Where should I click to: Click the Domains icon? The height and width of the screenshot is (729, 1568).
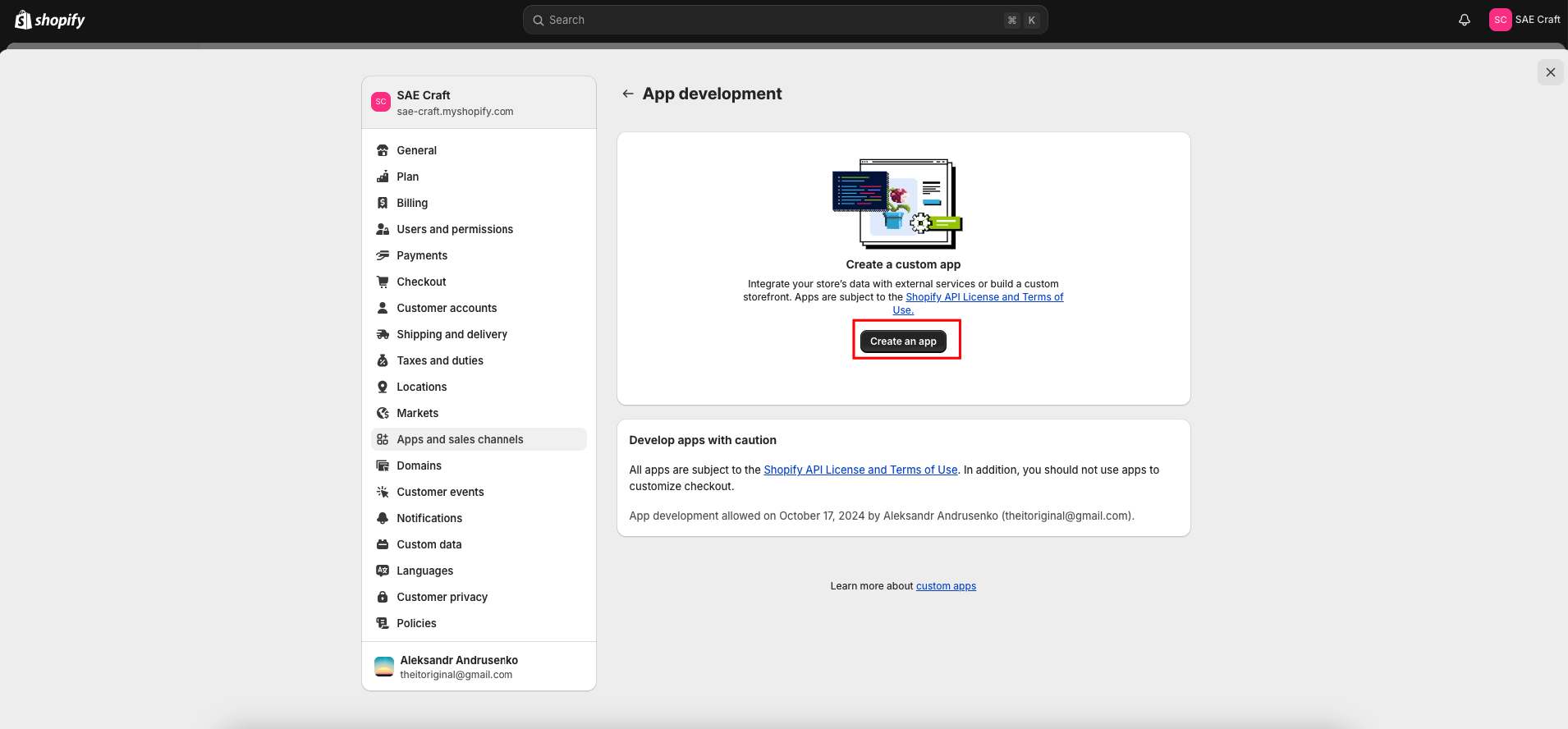[383, 465]
